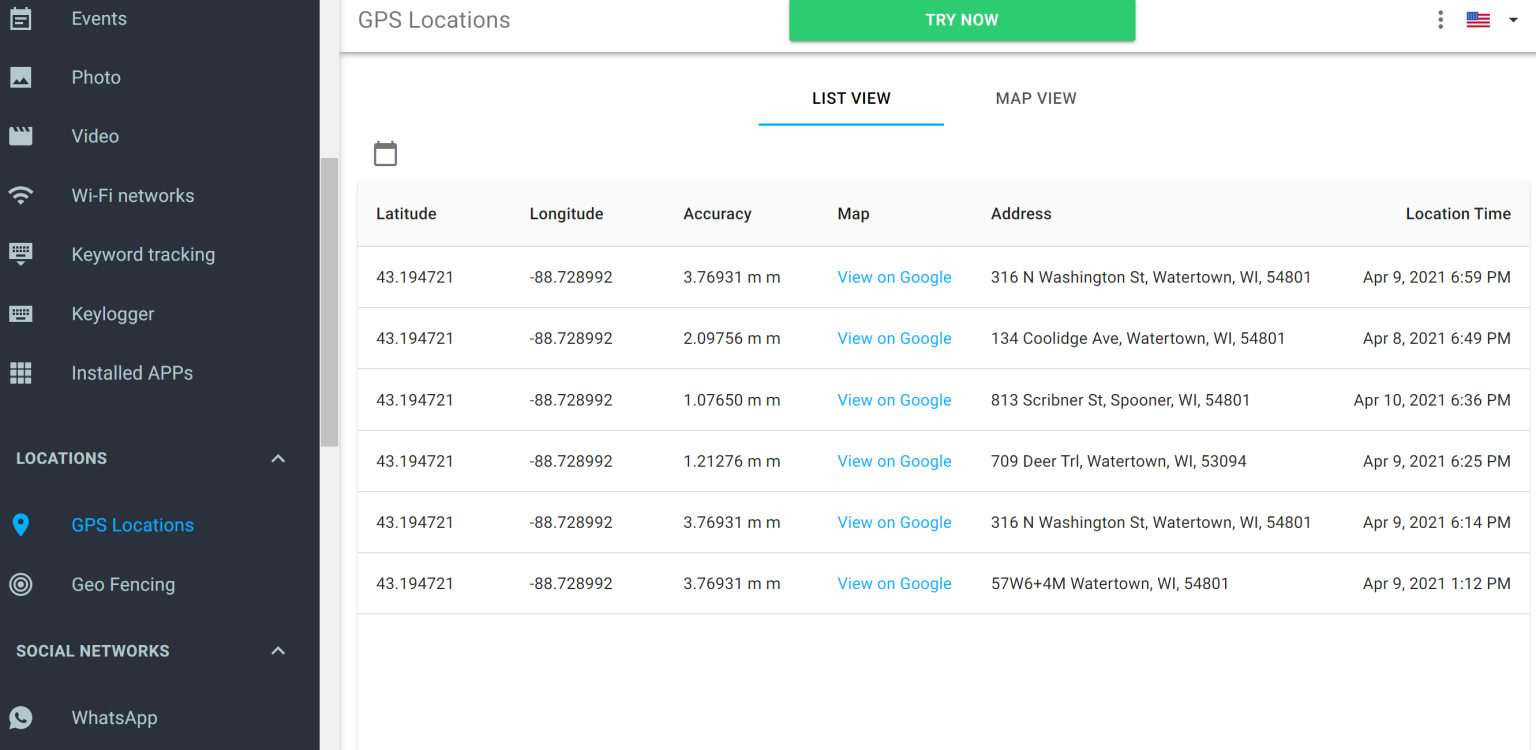Image resolution: width=1536 pixels, height=750 pixels.
Task: Open the Keylogger section
Action: (113, 313)
